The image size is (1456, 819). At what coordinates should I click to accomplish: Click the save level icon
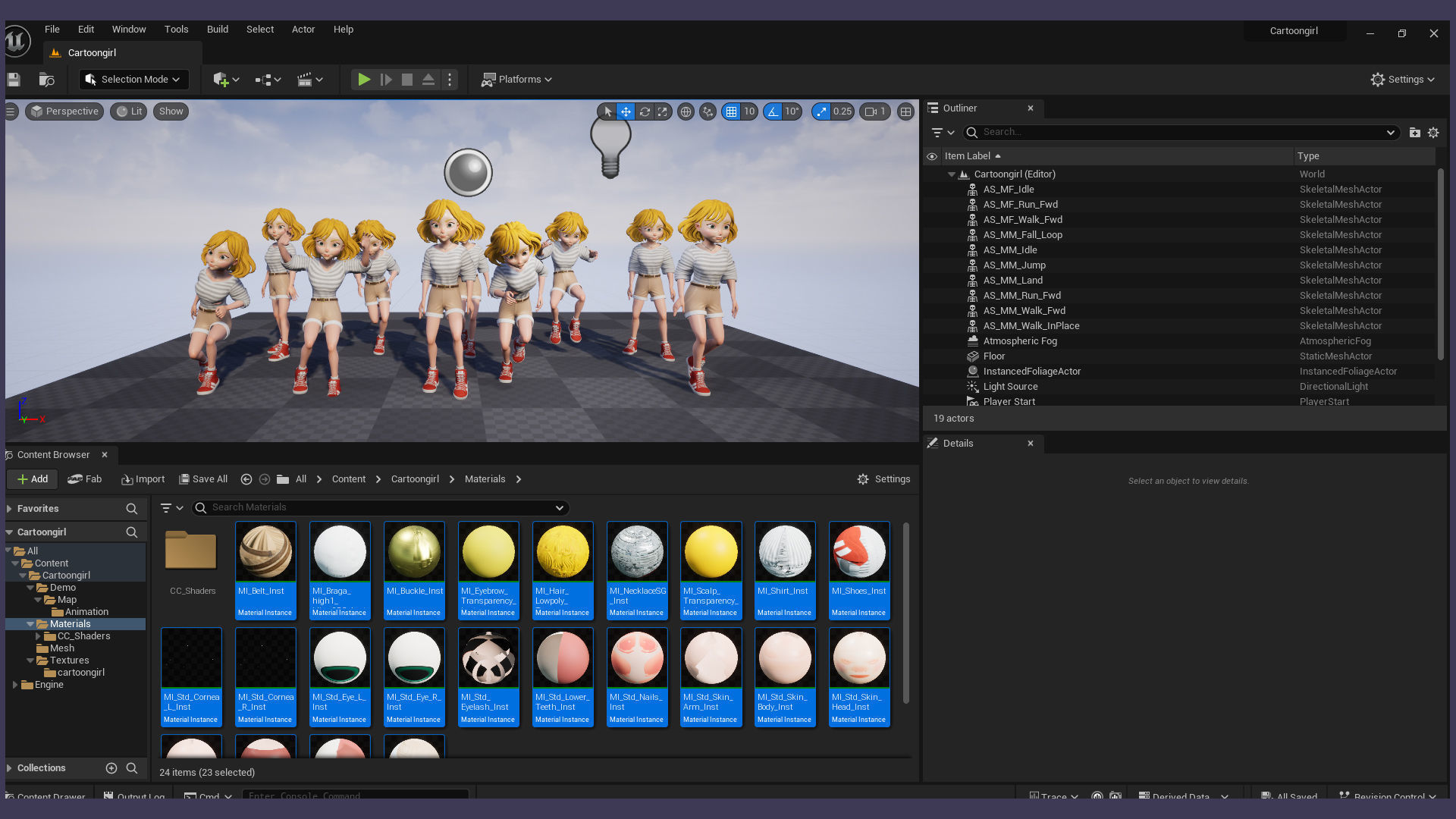click(14, 80)
